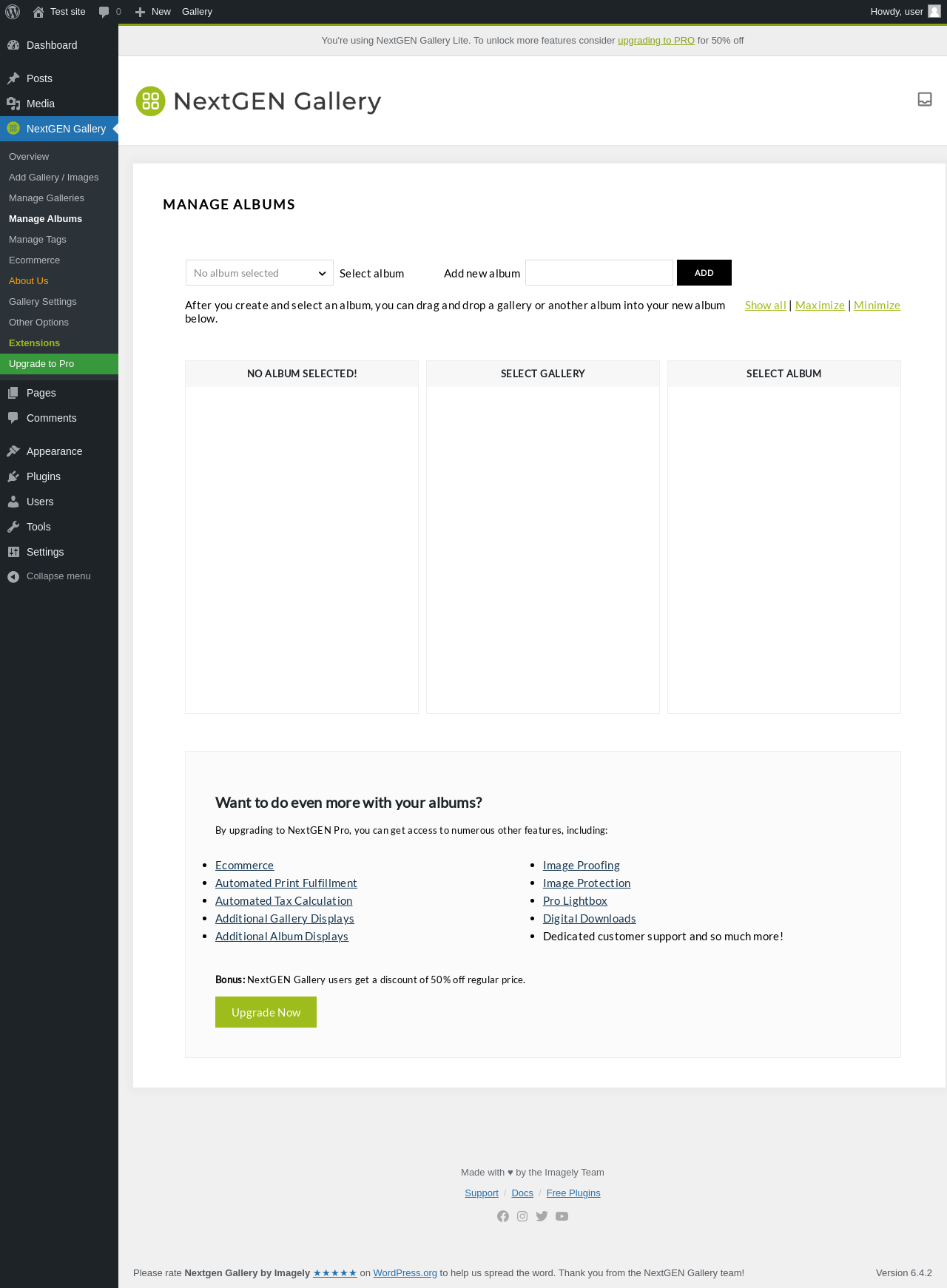Screen dimensions: 947x1288
Task: Open the WordPress logo menu
Action: [x=13, y=12]
